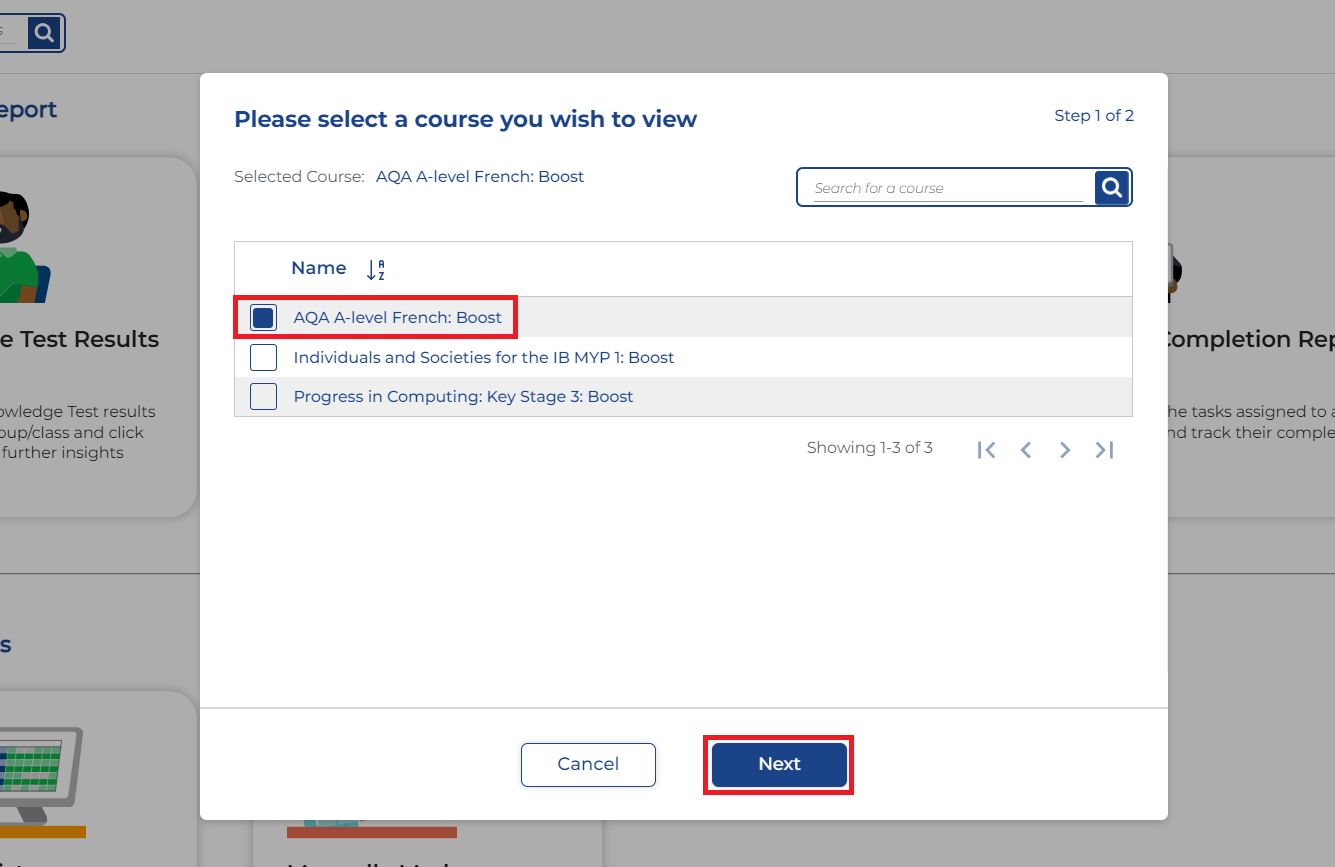
Task: Go to first page of results
Action: 986,450
